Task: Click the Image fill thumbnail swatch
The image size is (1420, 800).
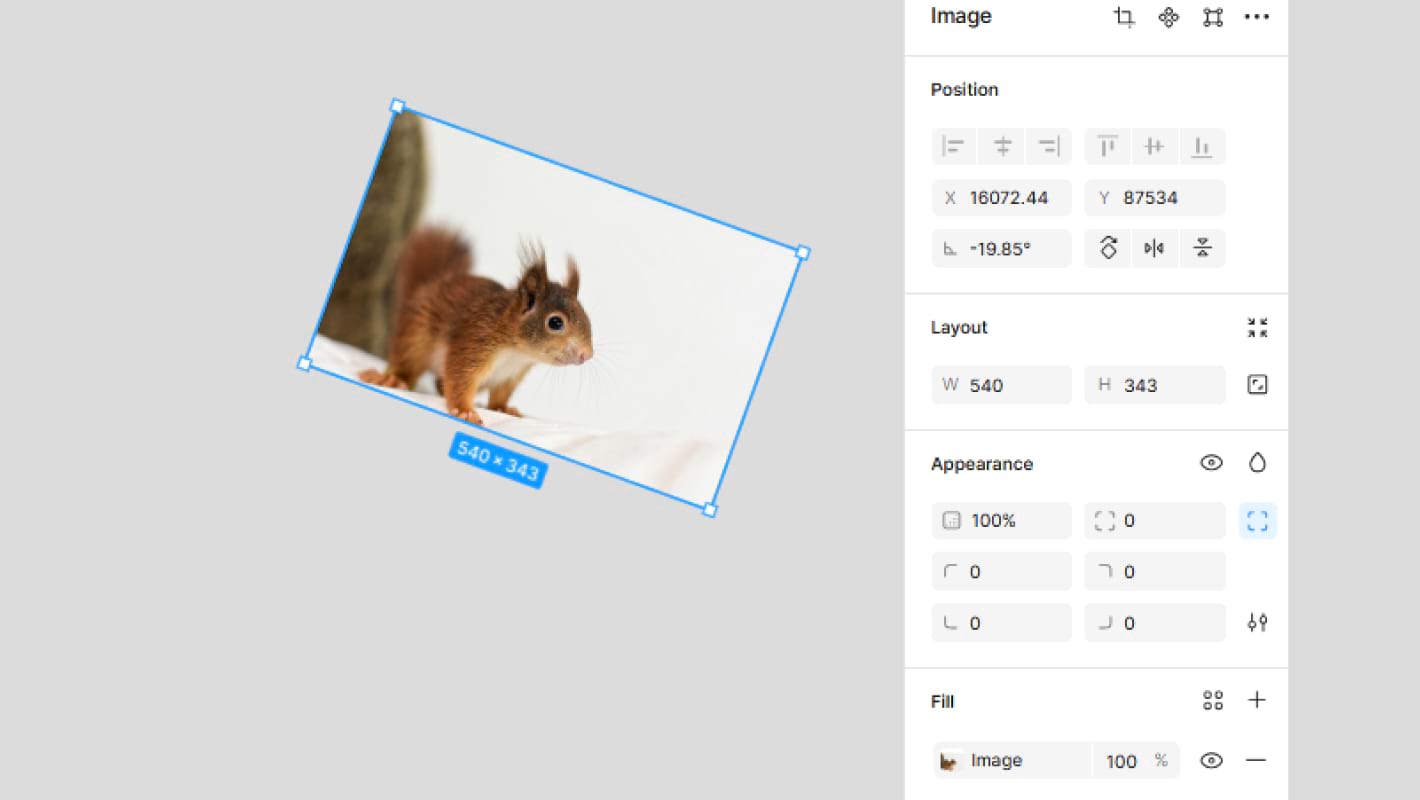Action: pyautogui.click(x=950, y=761)
